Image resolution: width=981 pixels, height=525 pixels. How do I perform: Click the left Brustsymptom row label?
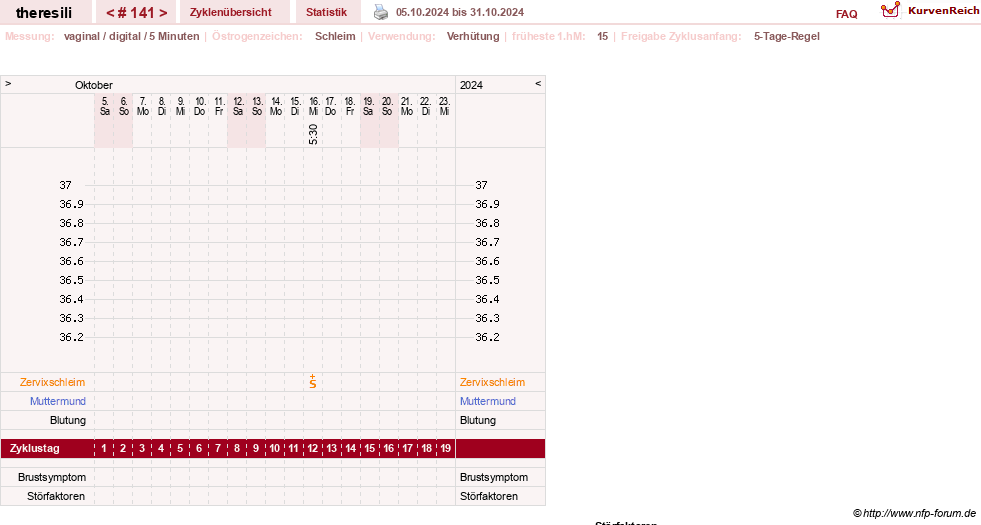click(52, 477)
